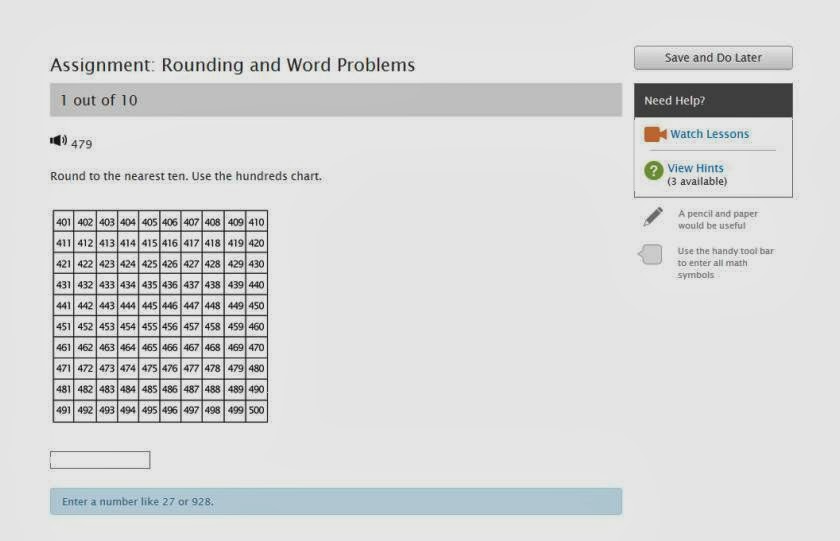Click the 'Need Help?' panel header
Image resolution: width=840 pixels, height=541 pixels.
point(713,100)
